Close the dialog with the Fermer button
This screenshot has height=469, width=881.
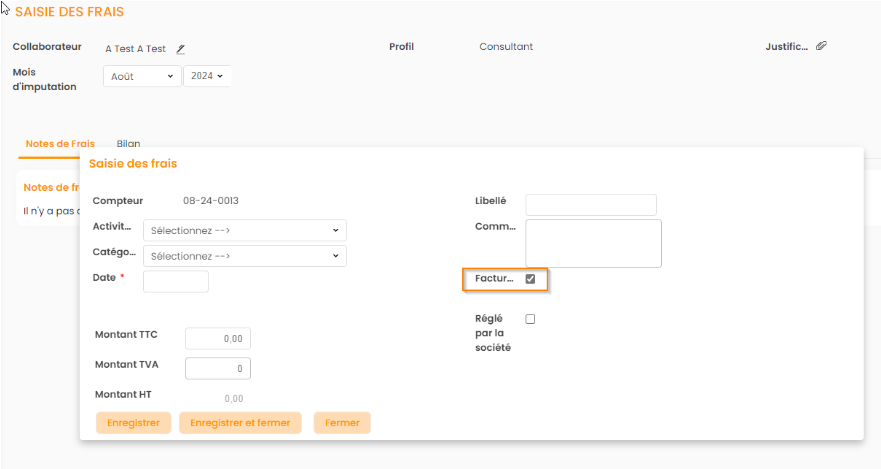(342, 423)
